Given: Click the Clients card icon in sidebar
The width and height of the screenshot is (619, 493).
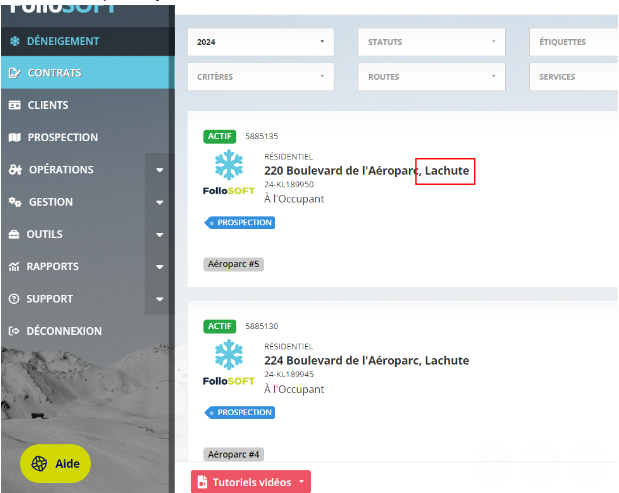Looking at the screenshot, I should [x=15, y=105].
